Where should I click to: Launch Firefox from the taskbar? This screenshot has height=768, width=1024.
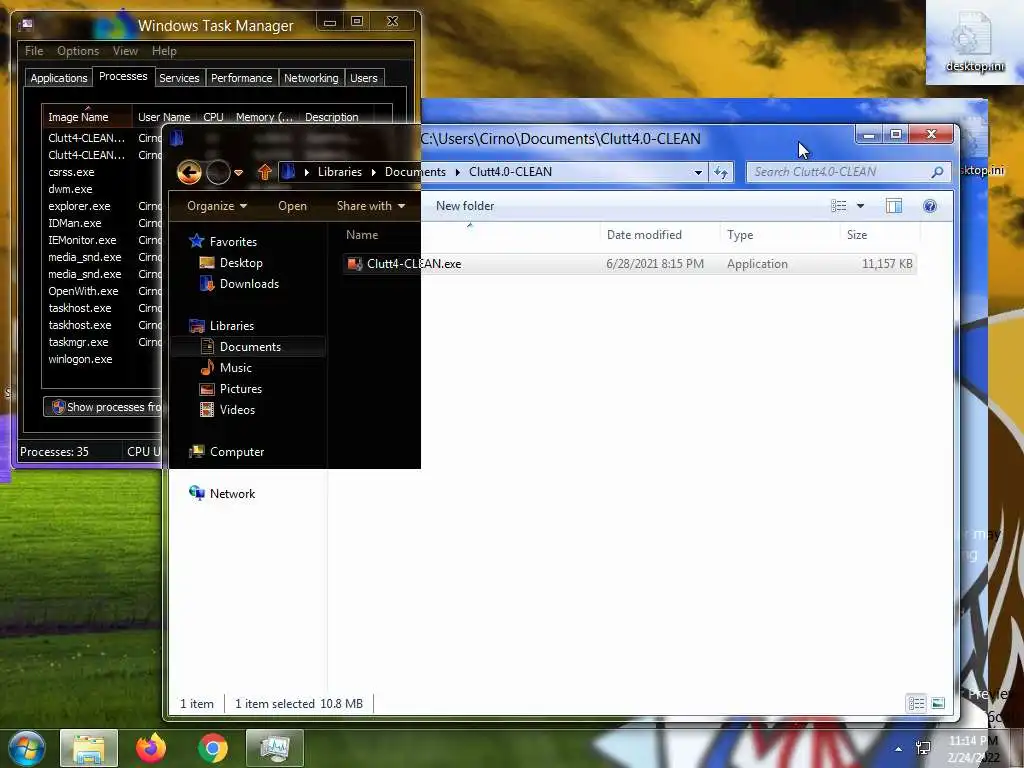click(x=151, y=748)
